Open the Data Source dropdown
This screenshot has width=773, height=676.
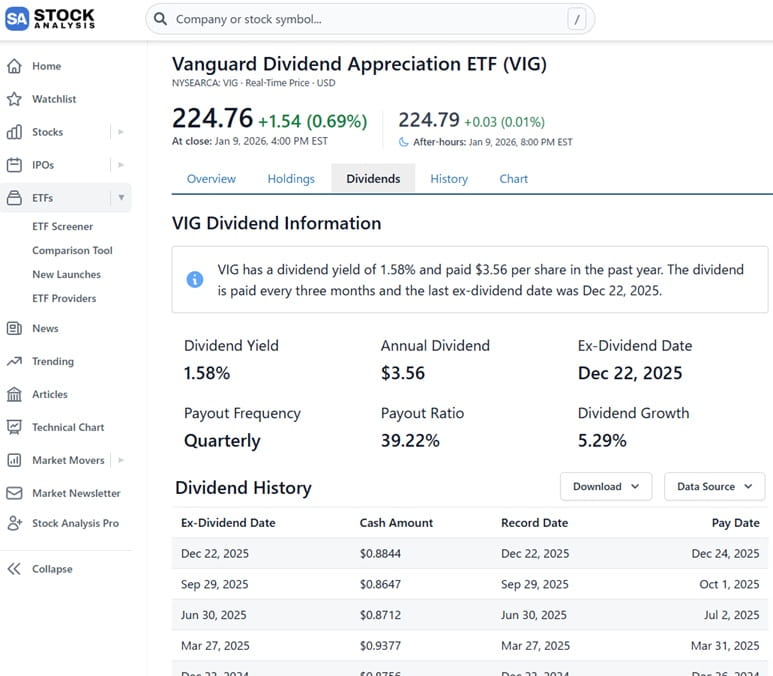click(714, 487)
